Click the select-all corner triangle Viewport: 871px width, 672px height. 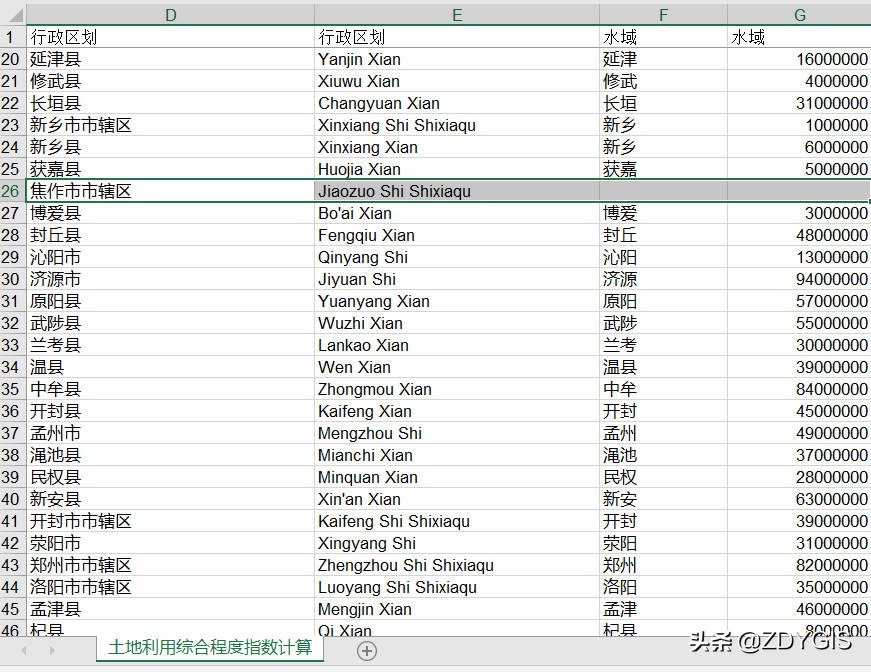click(13, 14)
